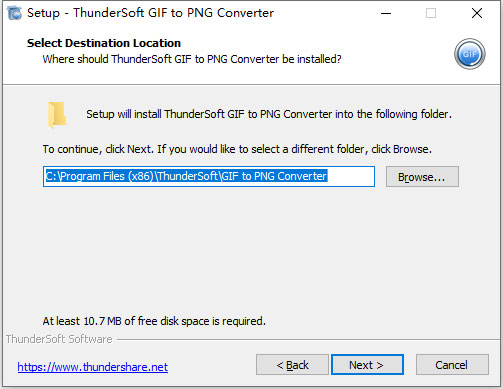The height and width of the screenshot is (389, 503).
Task: Click the 'To continue, click Next' instruction text
Action: (x=237, y=149)
